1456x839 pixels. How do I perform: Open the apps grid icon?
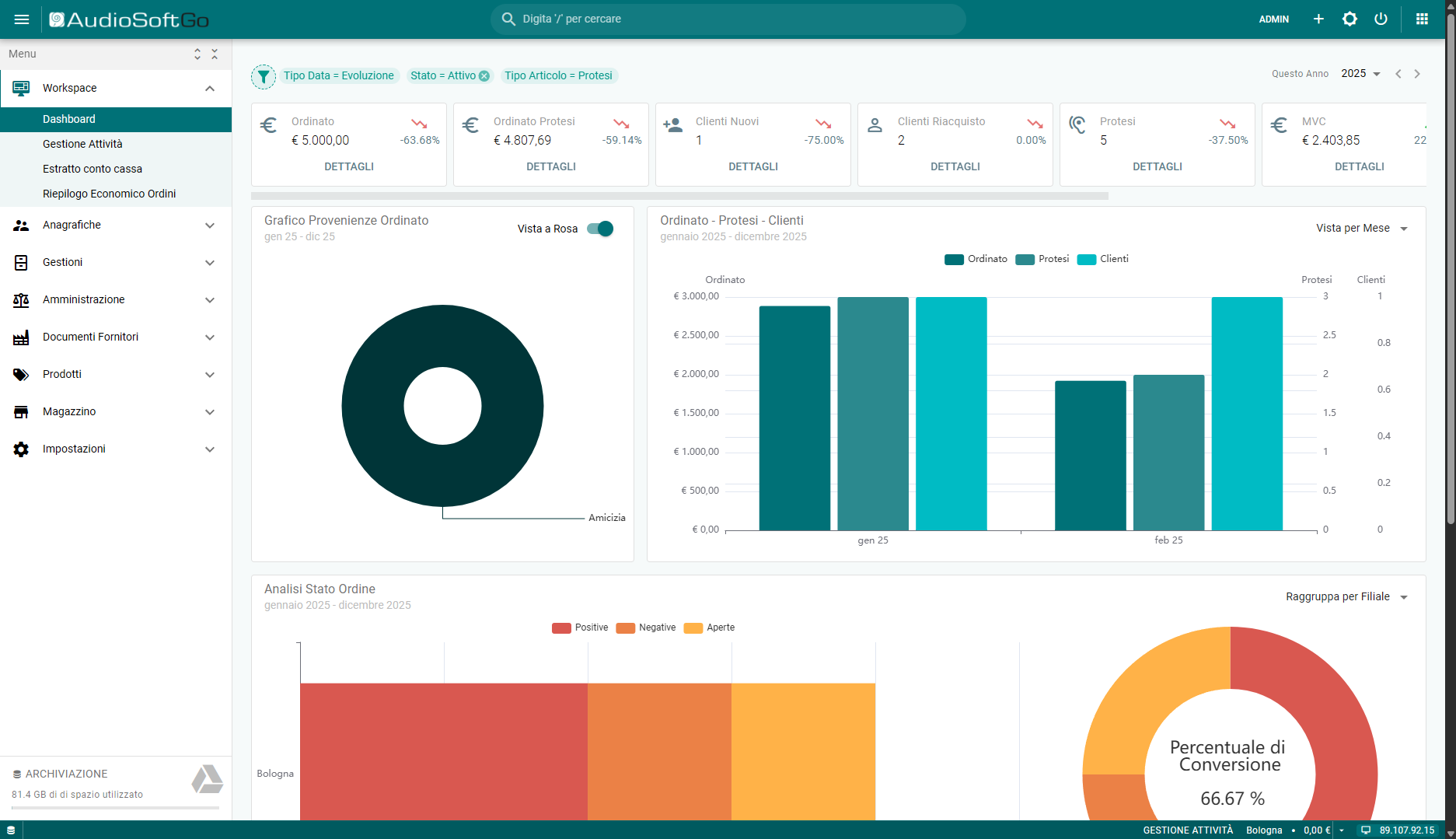coord(1422,19)
